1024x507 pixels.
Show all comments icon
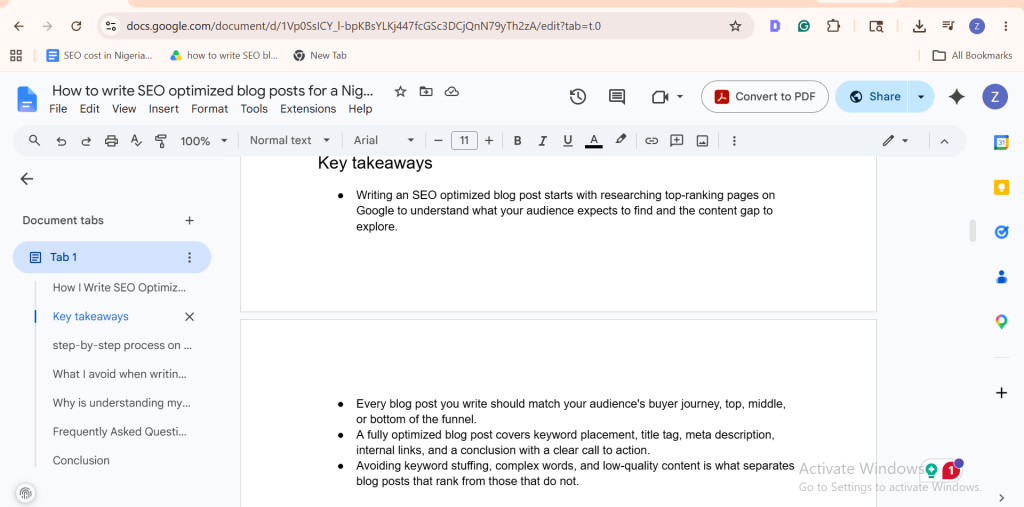click(616, 97)
